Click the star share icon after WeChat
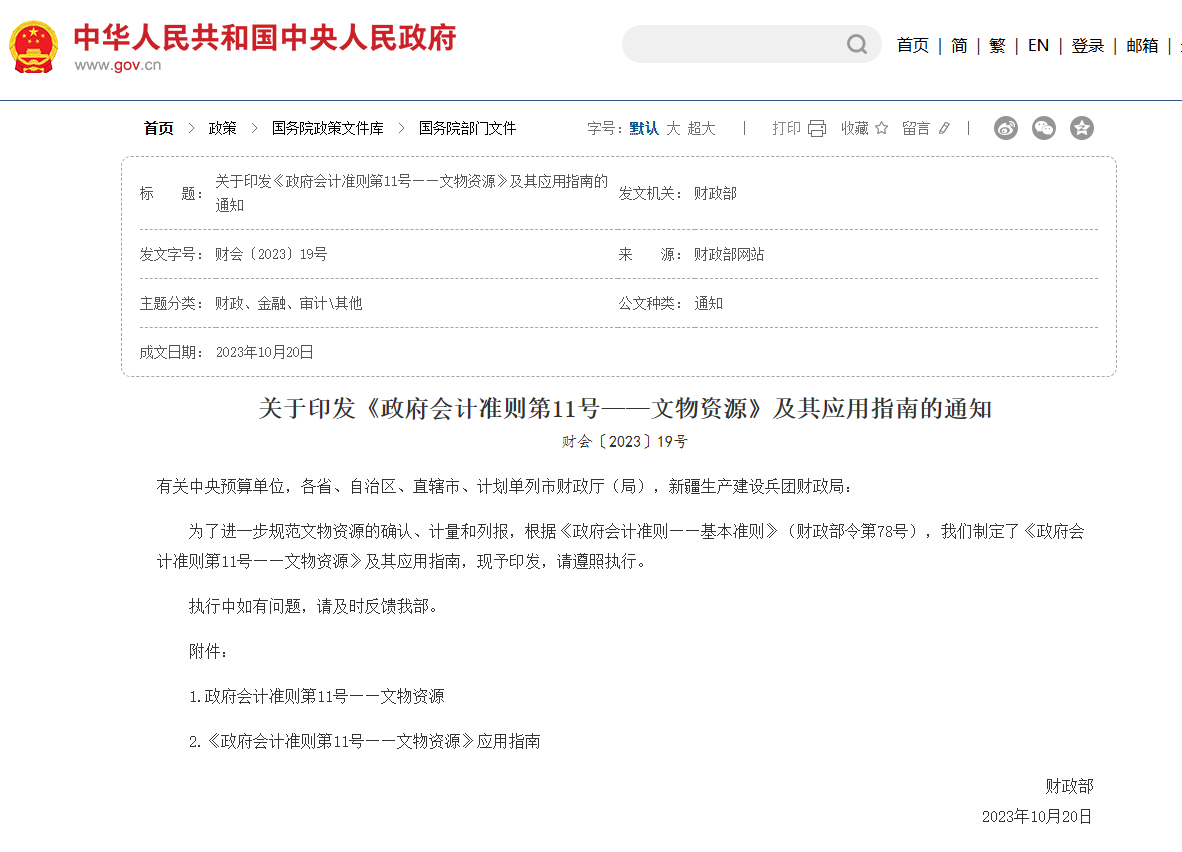Screen dimensions: 1182x852 coord(1081,128)
